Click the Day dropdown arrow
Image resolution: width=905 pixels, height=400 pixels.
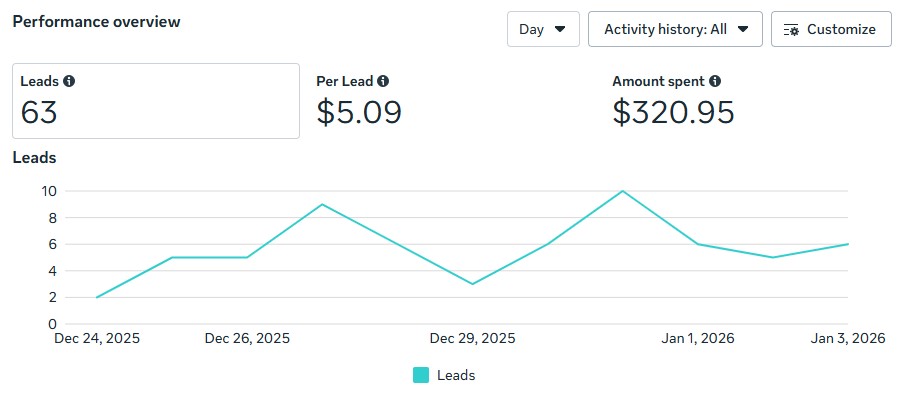[560, 29]
